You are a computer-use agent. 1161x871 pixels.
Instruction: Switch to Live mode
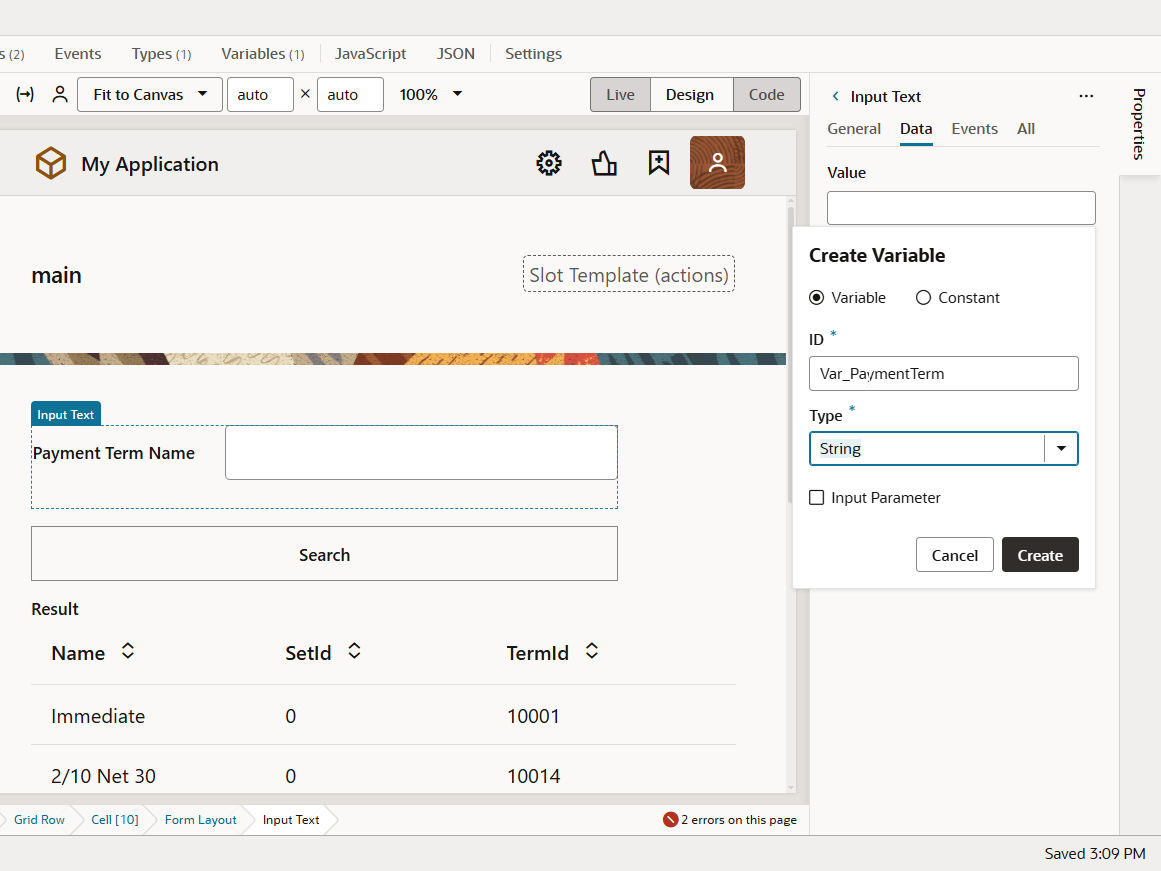[x=620, y=95]
